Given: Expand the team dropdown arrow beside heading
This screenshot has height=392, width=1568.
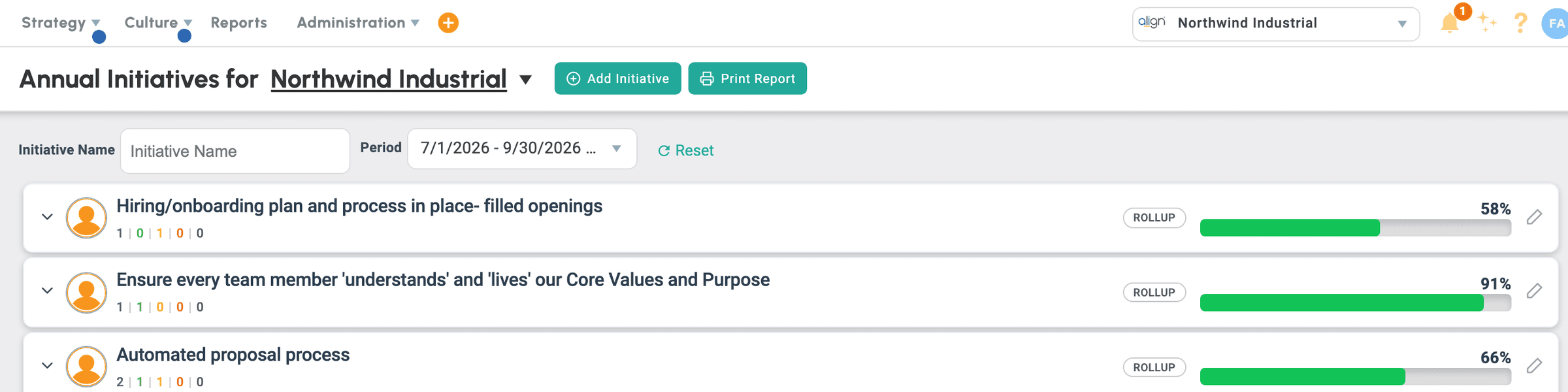Looking at the screenshot, I should (x=525, y=80).
